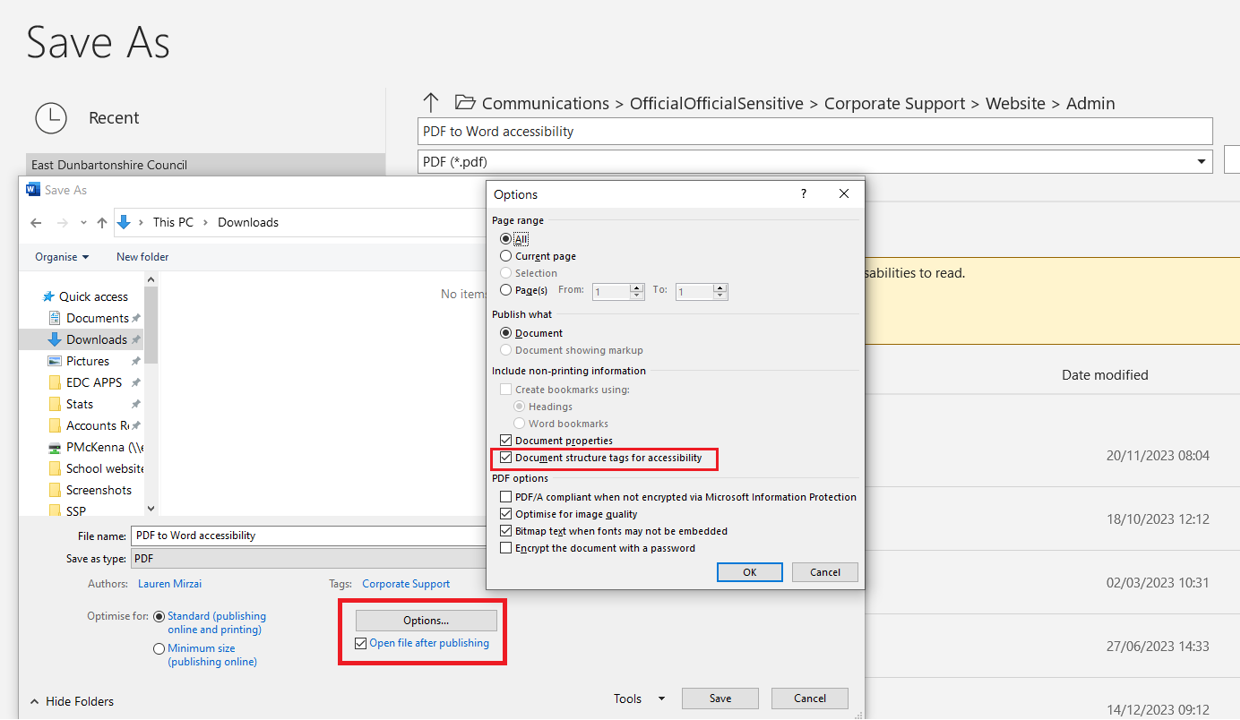Click the open folder icon before Communications
Image resolution: width=1240 pixels, height=720 pixels.
pos(464,103)
